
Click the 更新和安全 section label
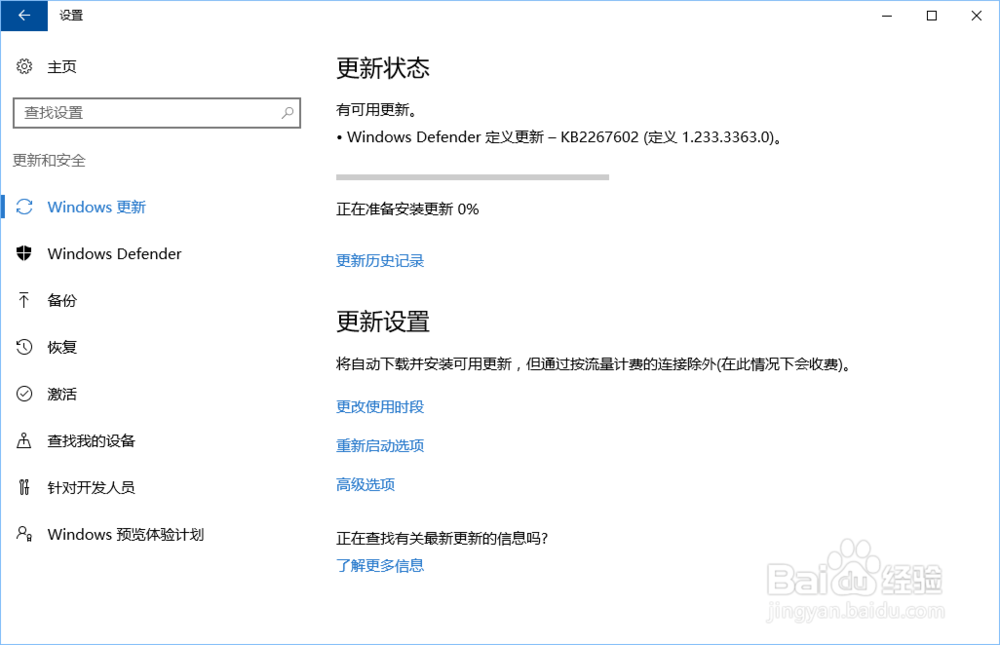[x=49, y=160]
